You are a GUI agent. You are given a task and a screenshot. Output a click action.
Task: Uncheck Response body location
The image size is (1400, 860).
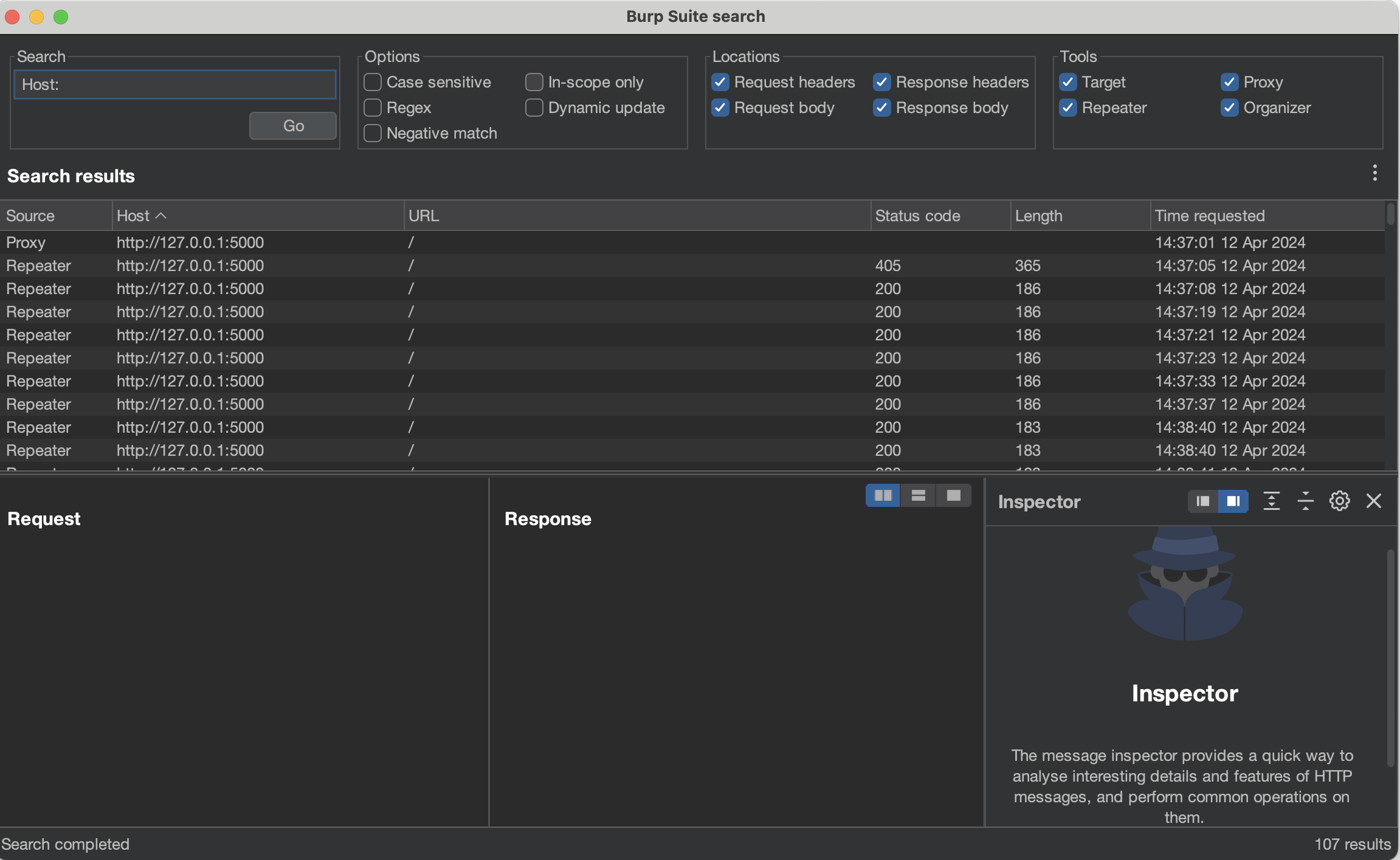click(x=882, y=108)
